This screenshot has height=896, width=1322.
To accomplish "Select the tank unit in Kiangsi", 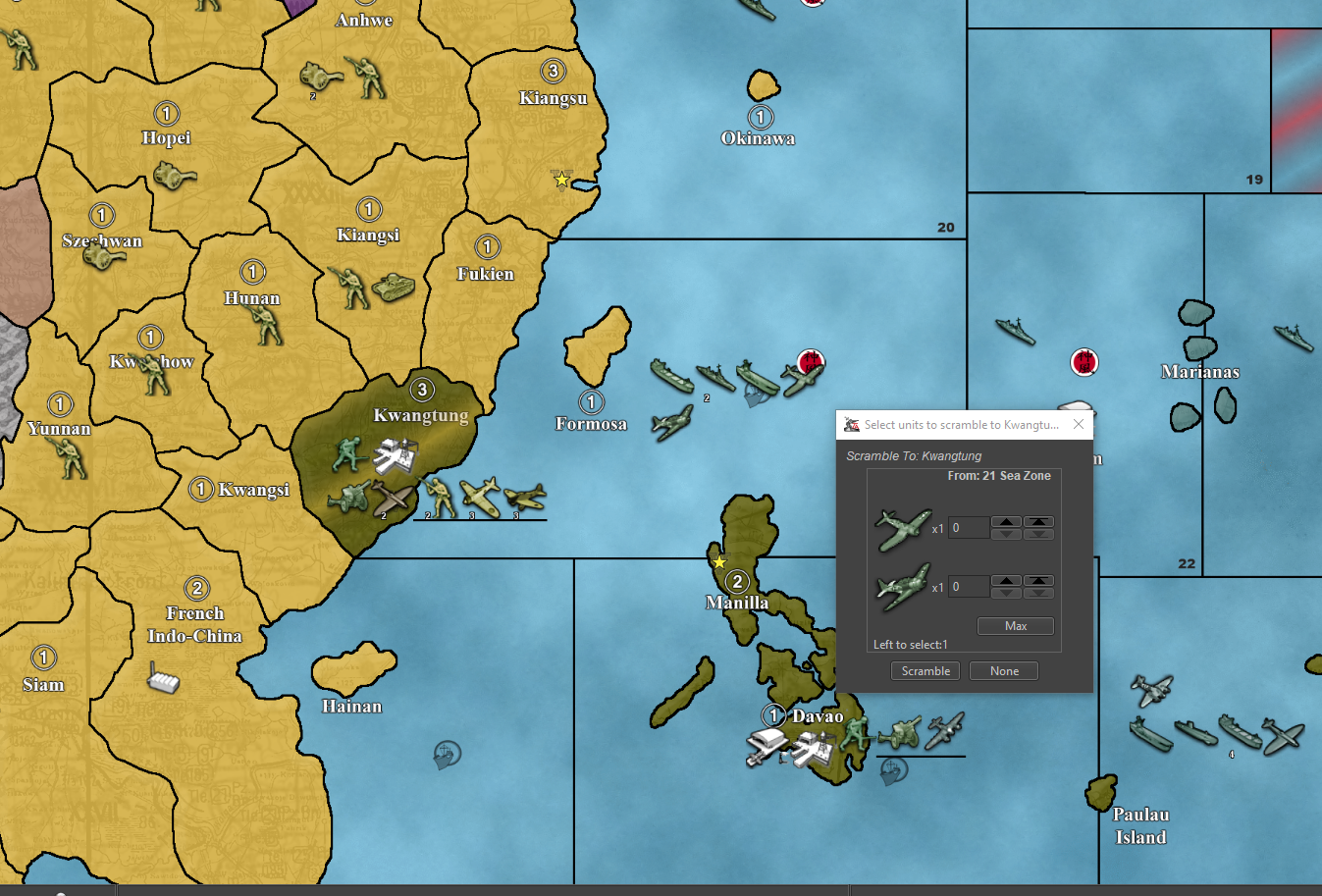I will [x=394, y=288].
